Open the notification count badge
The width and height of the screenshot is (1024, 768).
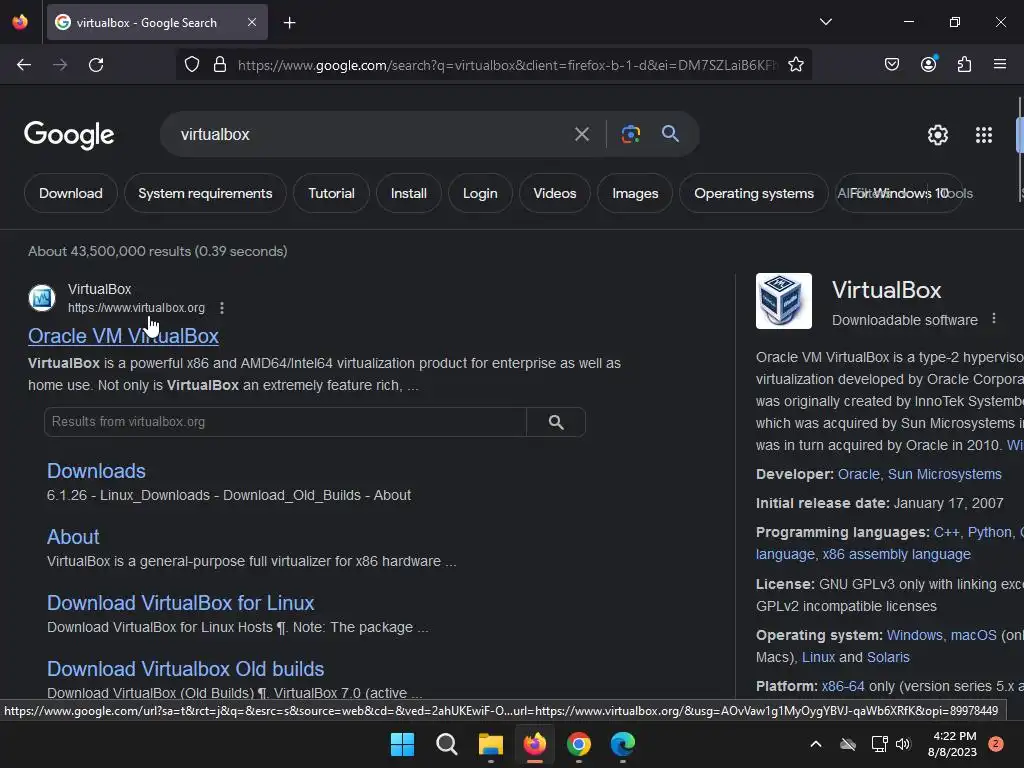pyautogui.click(x=996, y=744)
